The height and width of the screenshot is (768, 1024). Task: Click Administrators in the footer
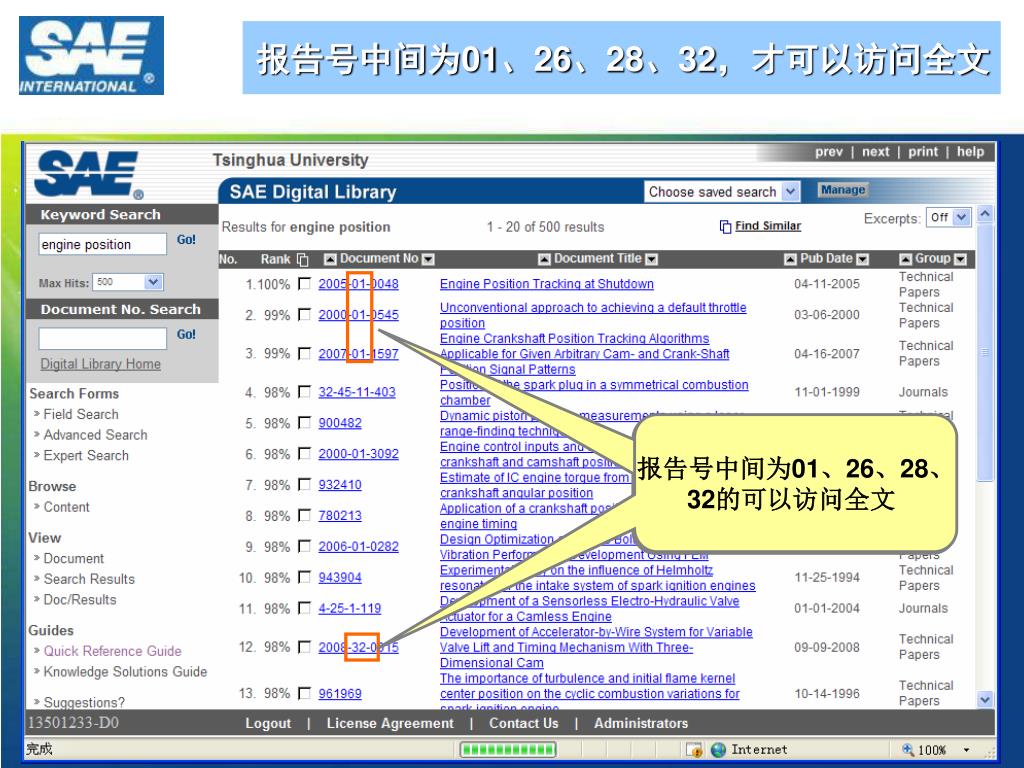pos(641,723)
